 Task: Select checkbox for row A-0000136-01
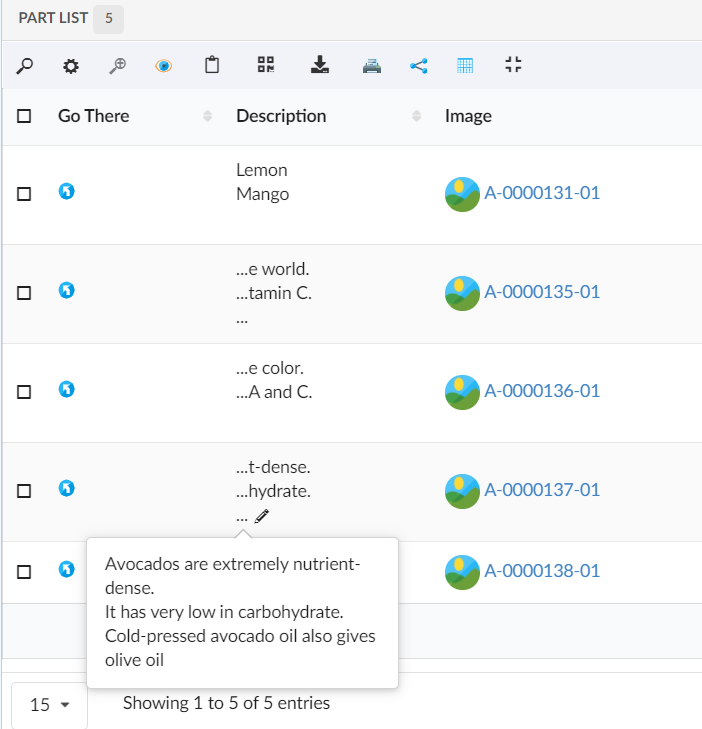(24, 391)
